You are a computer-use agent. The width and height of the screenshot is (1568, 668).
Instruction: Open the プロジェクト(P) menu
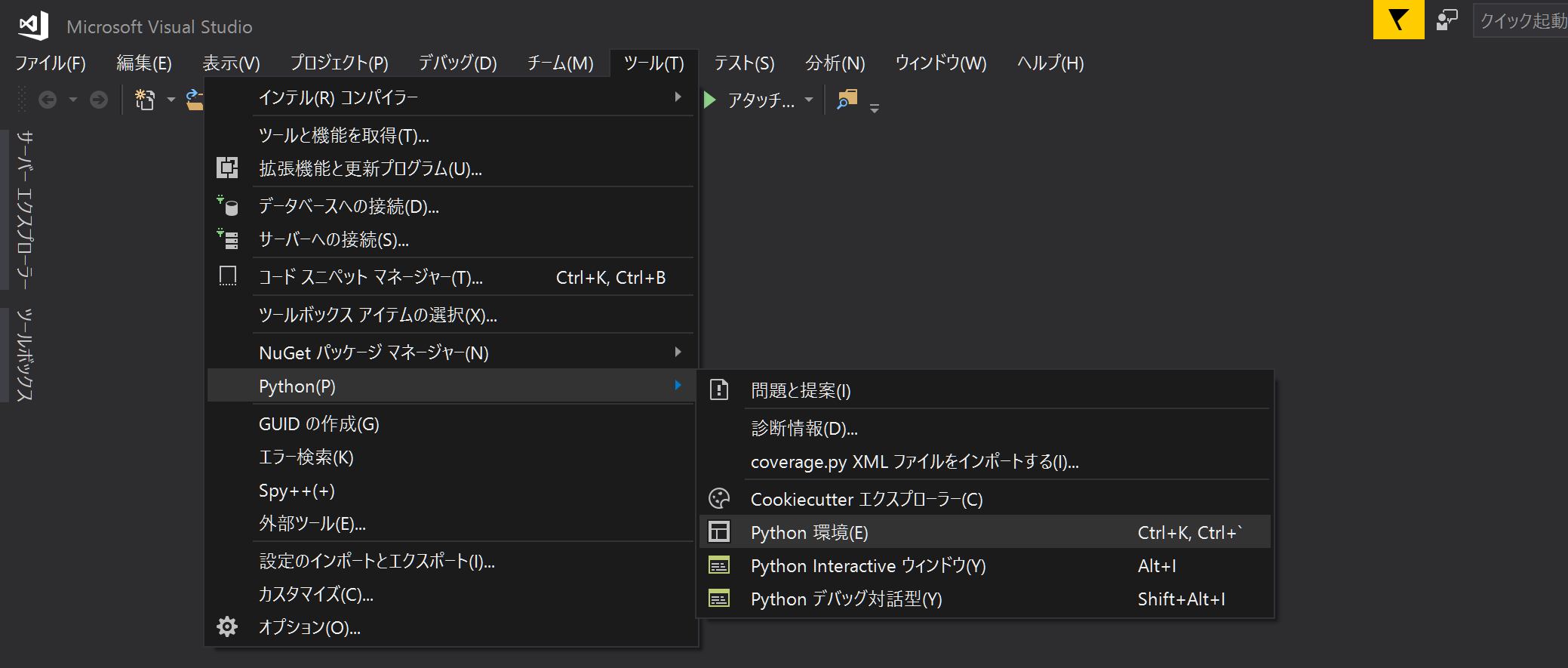tap(339, 63)
